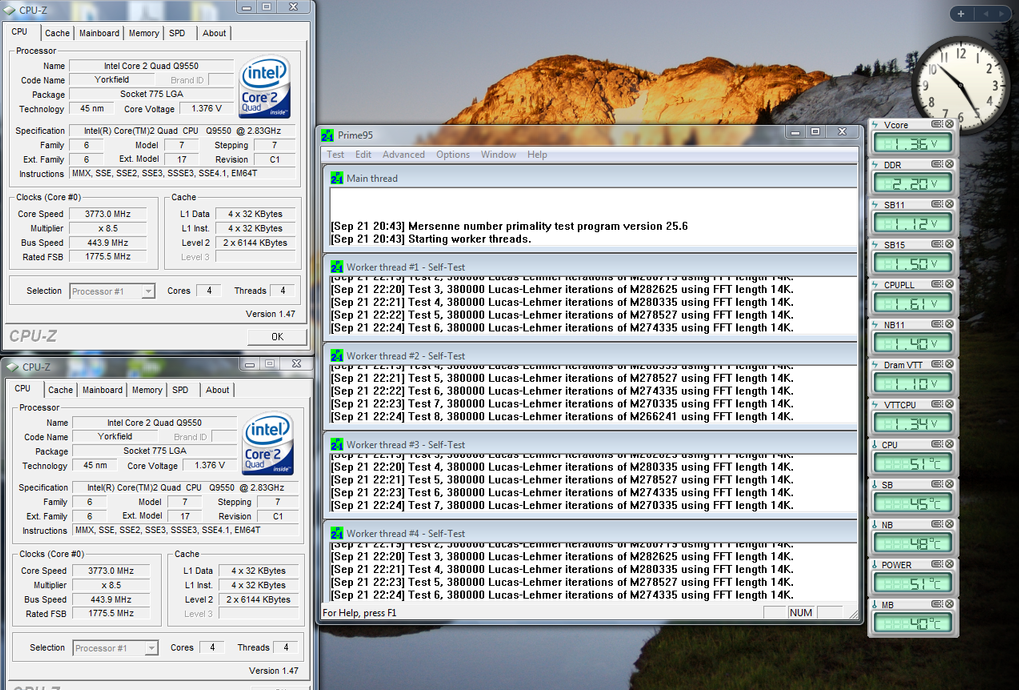Open settings of the VTTCPU gadget
1019x690 pixels.
937,404
